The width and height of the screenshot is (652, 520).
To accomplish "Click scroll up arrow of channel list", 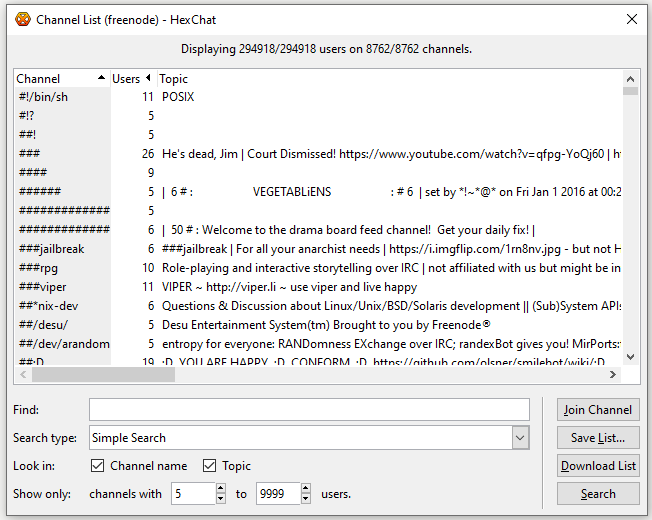I will click(x=630, y=79).
